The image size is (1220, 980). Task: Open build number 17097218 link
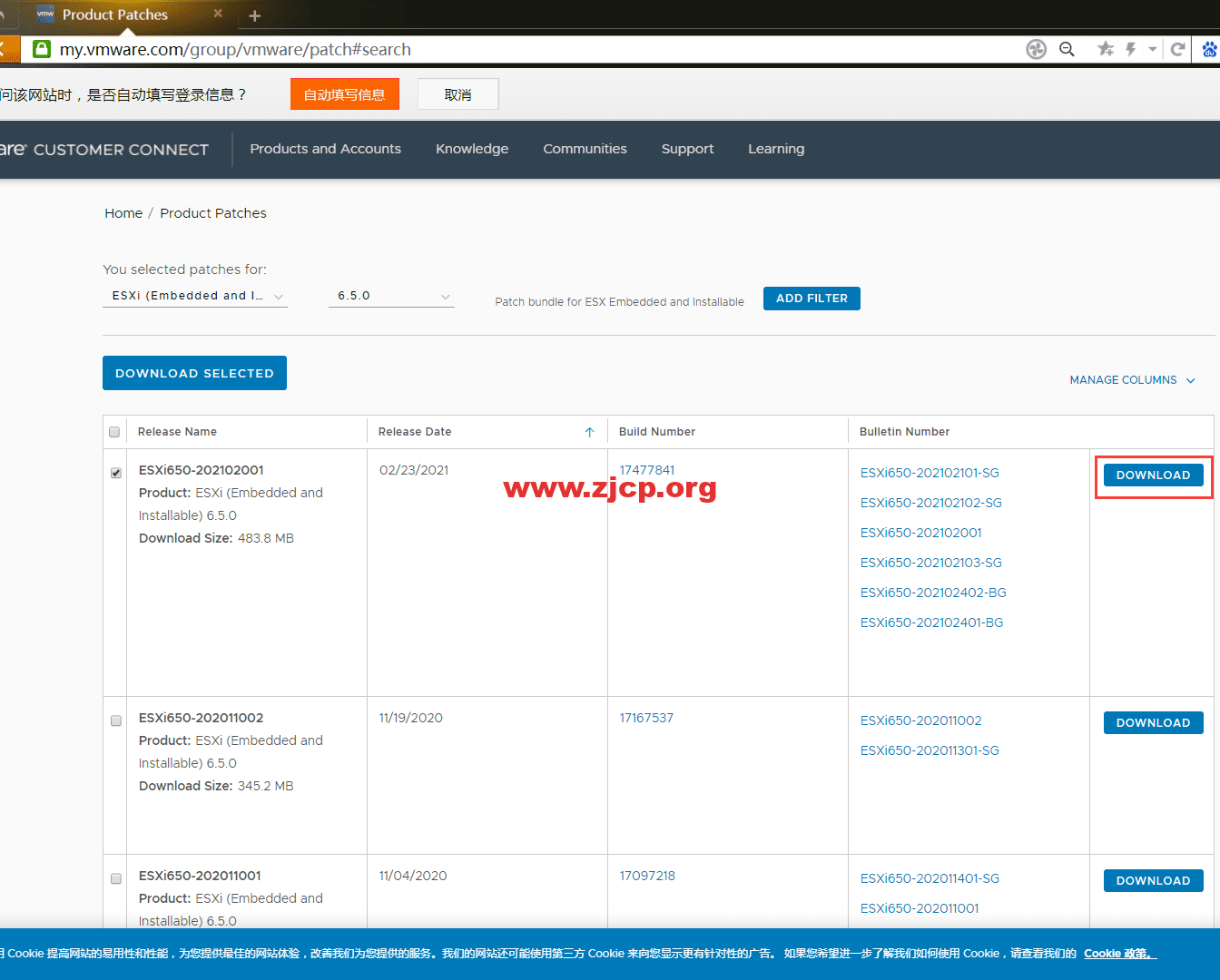(x=647, y=876)
